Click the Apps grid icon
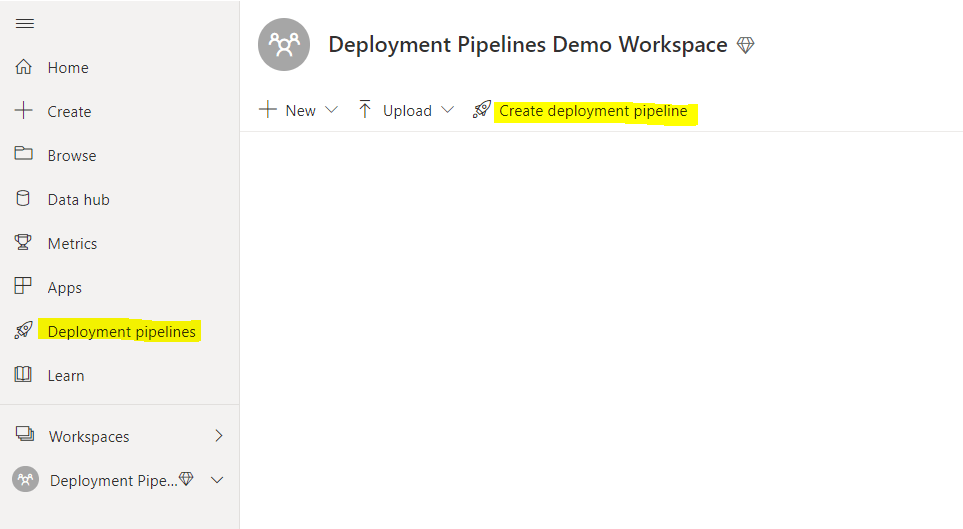 [x=24, y=287]
